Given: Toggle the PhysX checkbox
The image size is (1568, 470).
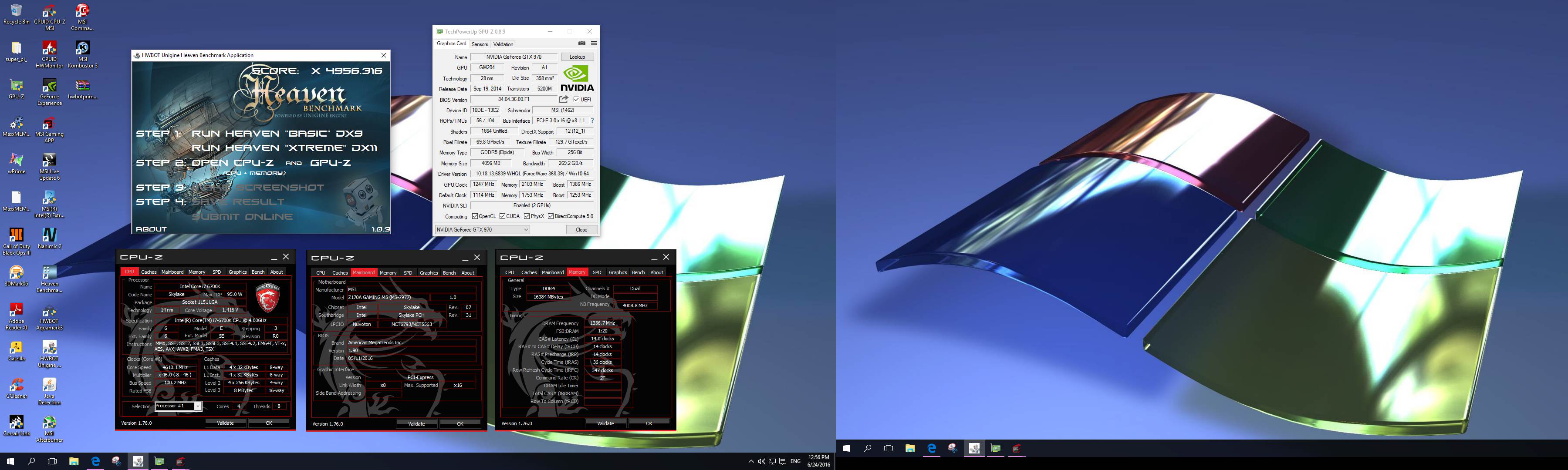Looking at the screenshot, I should 527,216.
